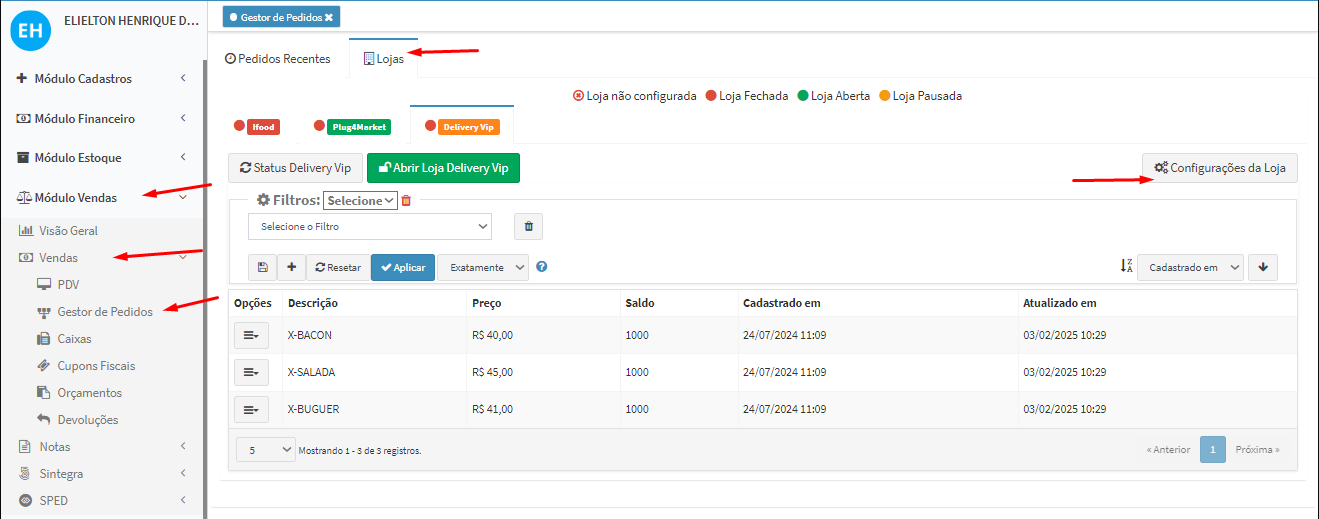1319x519 pixels.
Task: Open Configurações da Loja
Action: tap(1220, 168)
